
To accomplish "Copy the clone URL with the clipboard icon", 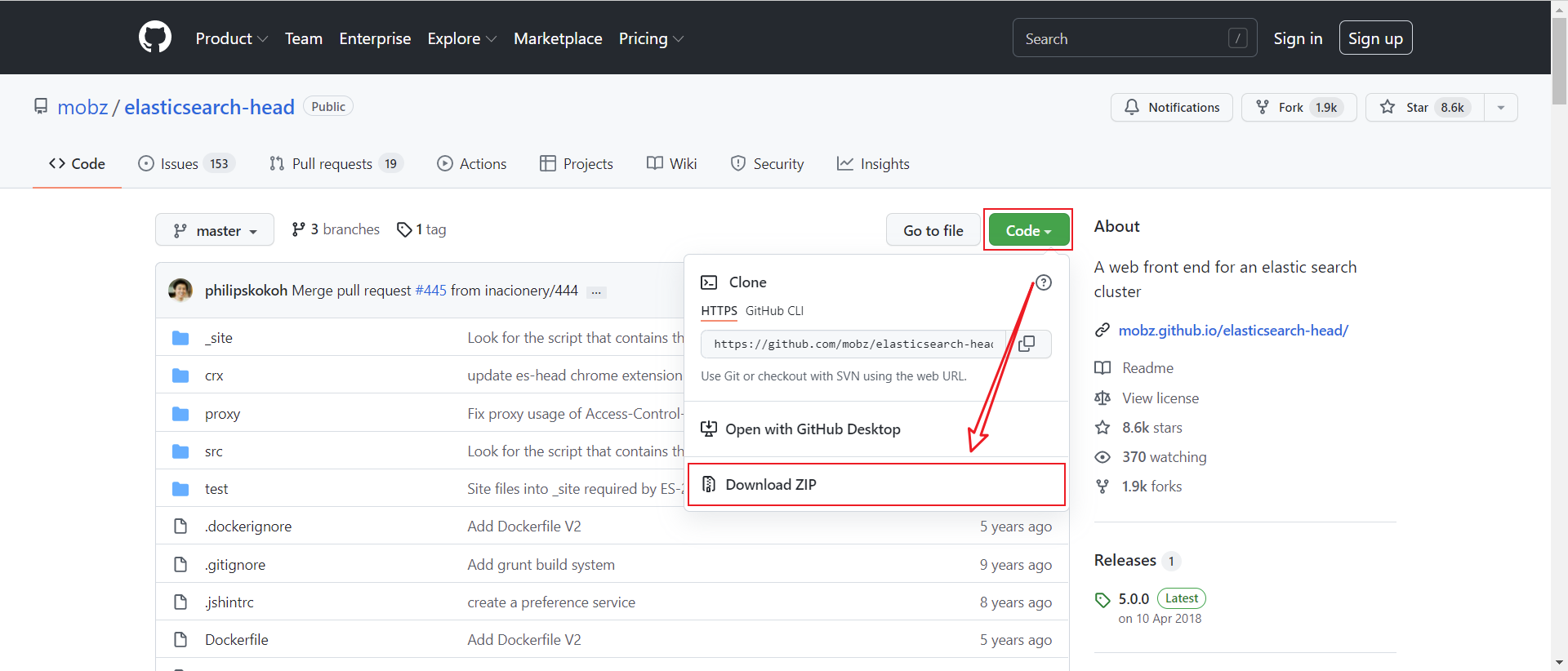I will tap(1027, 344).
